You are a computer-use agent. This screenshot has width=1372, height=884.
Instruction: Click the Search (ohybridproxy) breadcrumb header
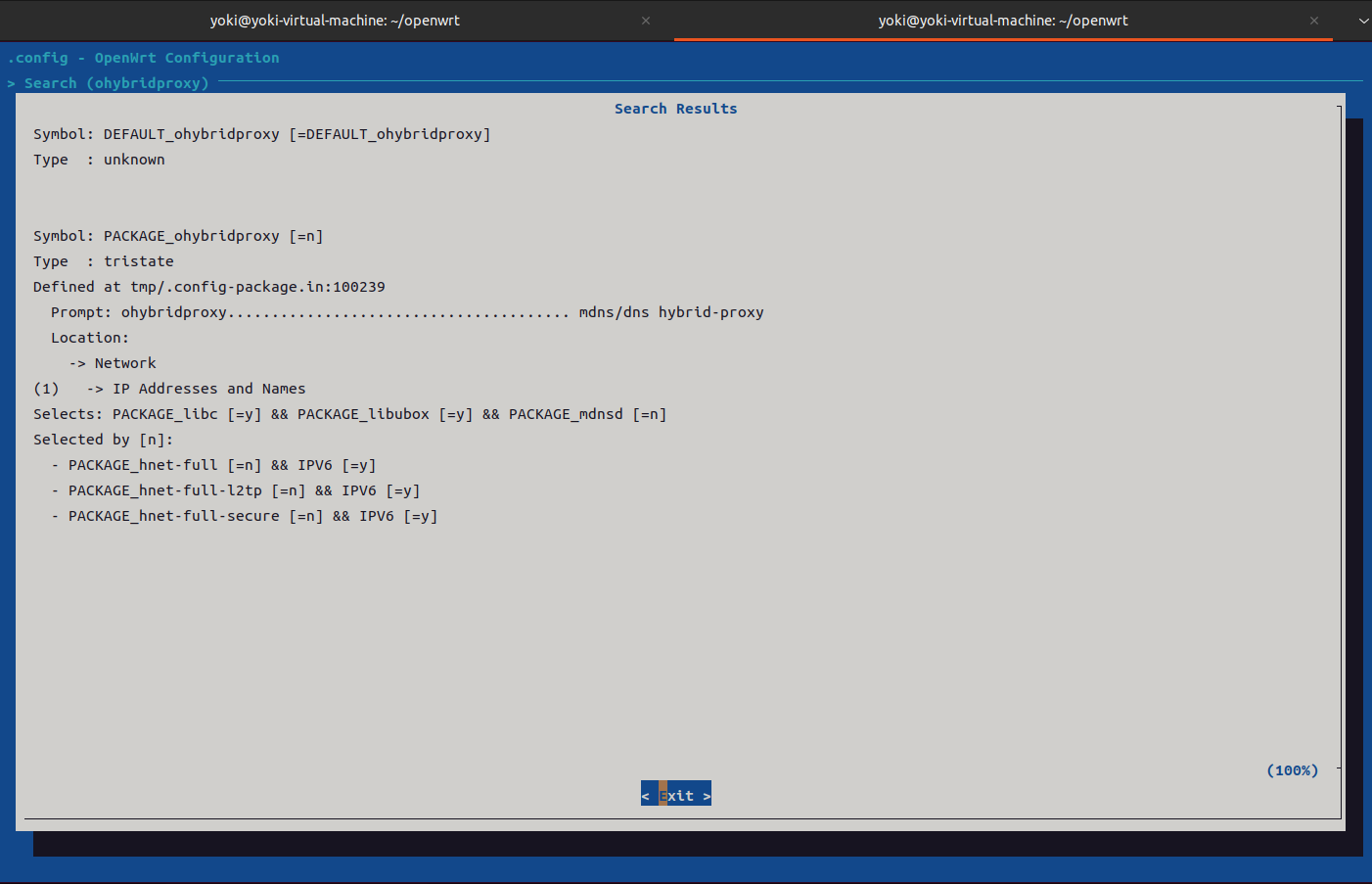(x=115, y=82)
